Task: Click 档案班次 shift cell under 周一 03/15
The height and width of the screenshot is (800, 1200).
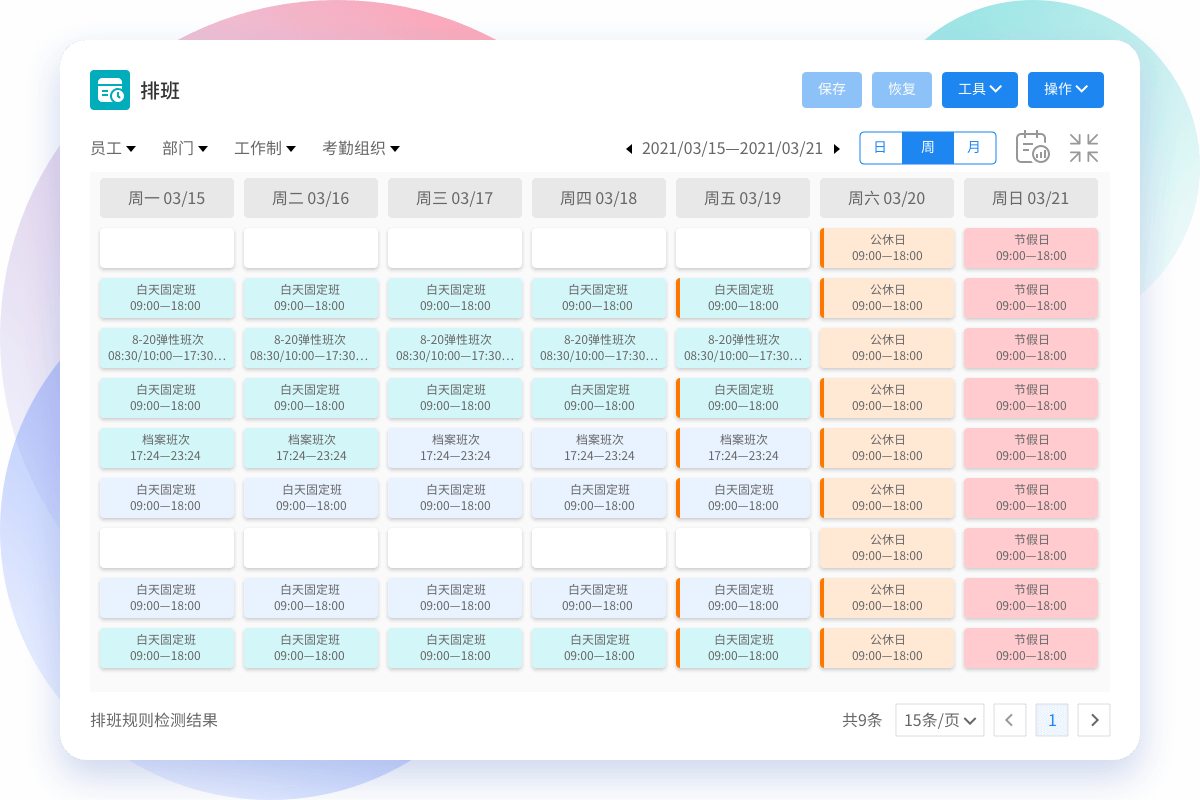Action: point(167,448)
